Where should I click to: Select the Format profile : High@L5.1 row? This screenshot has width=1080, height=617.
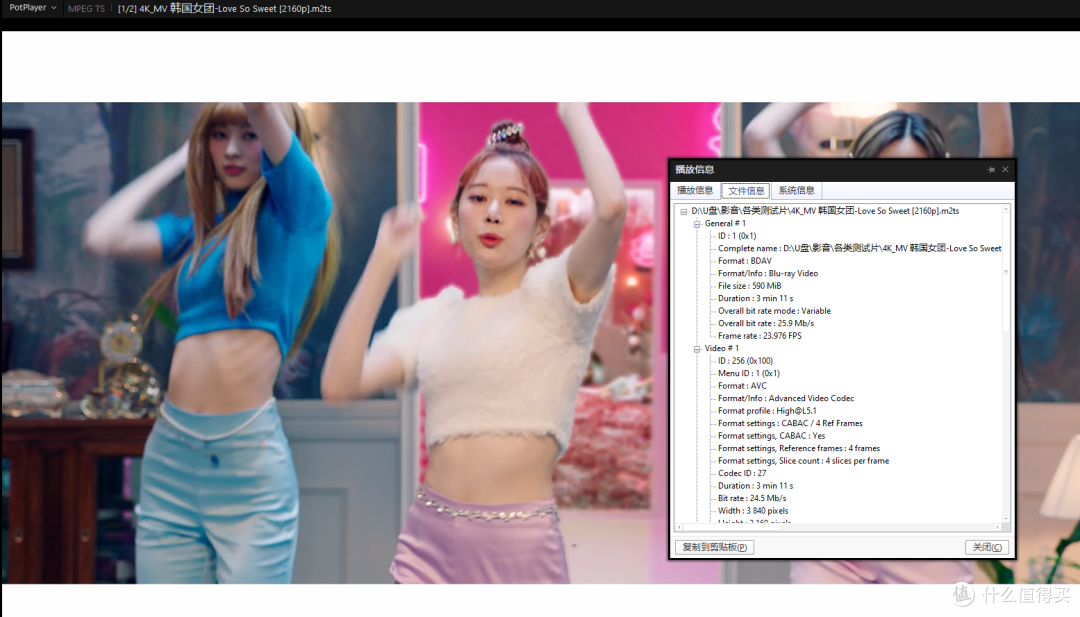(767, 410)
